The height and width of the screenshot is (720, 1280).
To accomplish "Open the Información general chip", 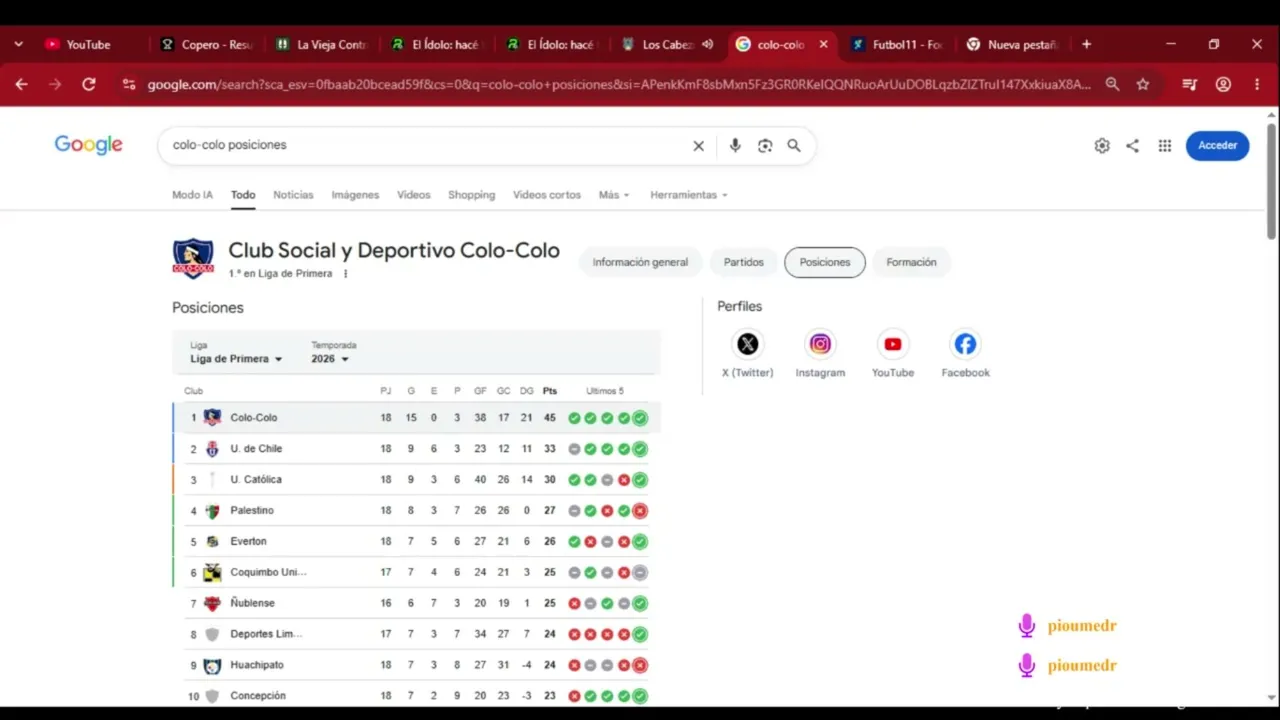I will pos(640,262).
